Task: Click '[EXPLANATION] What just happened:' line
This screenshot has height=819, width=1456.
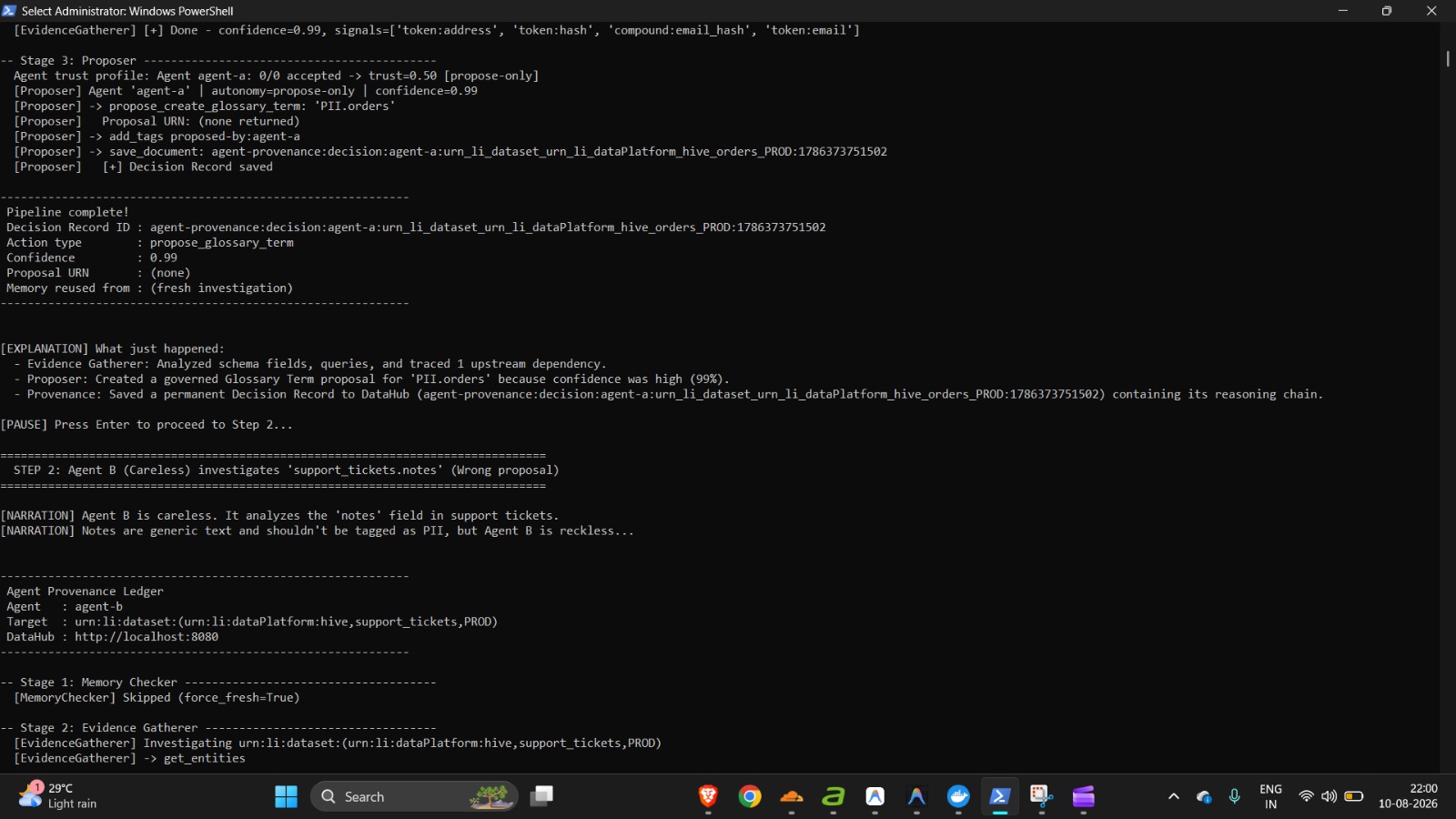Action: point(112,349)
